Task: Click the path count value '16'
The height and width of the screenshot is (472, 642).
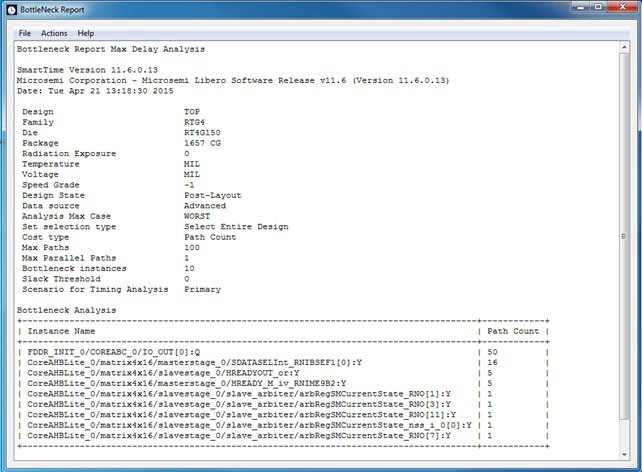Action: 492,363
